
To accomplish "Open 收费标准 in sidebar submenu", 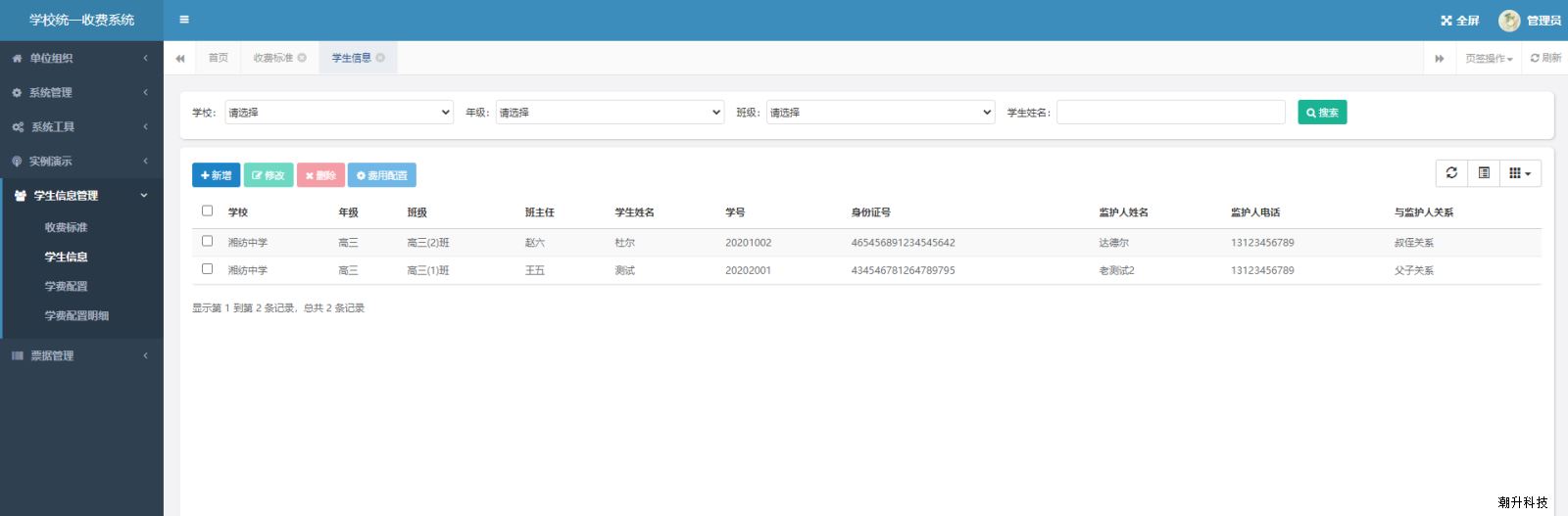I will tap(67, 227).
